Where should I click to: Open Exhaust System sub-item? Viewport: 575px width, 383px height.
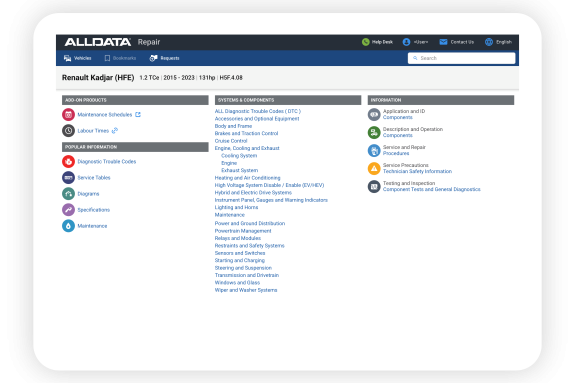[x=239, y=170]
